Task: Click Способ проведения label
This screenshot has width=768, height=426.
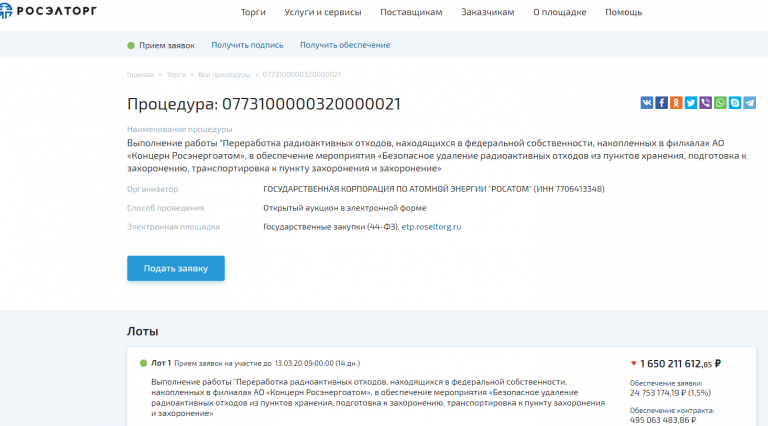Action: click(166, 208)
